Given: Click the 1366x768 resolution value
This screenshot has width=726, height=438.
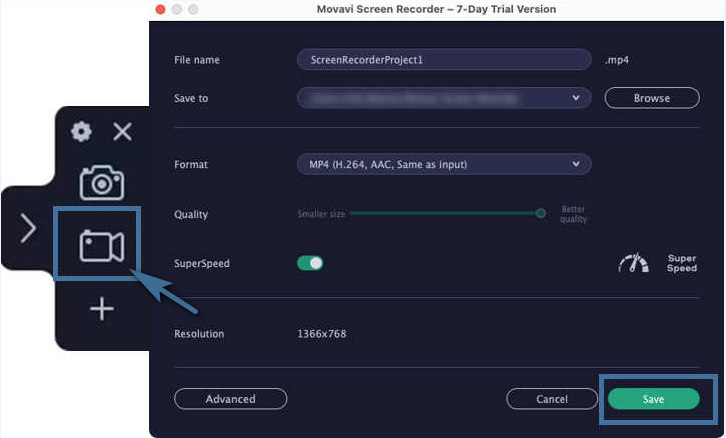Looking at the screenshot, I should point(322,334).
